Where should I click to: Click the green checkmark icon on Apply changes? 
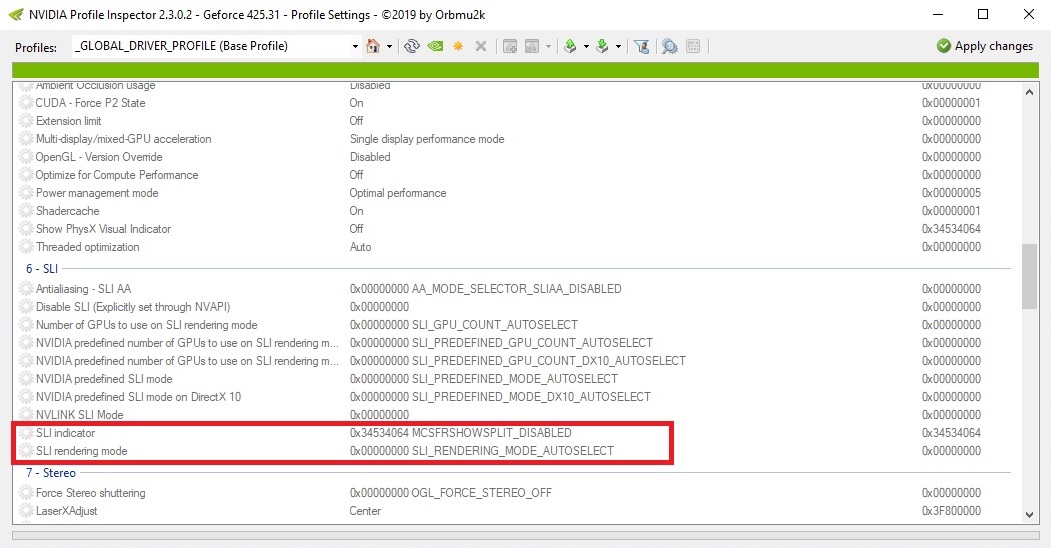(x=944, y=46)
